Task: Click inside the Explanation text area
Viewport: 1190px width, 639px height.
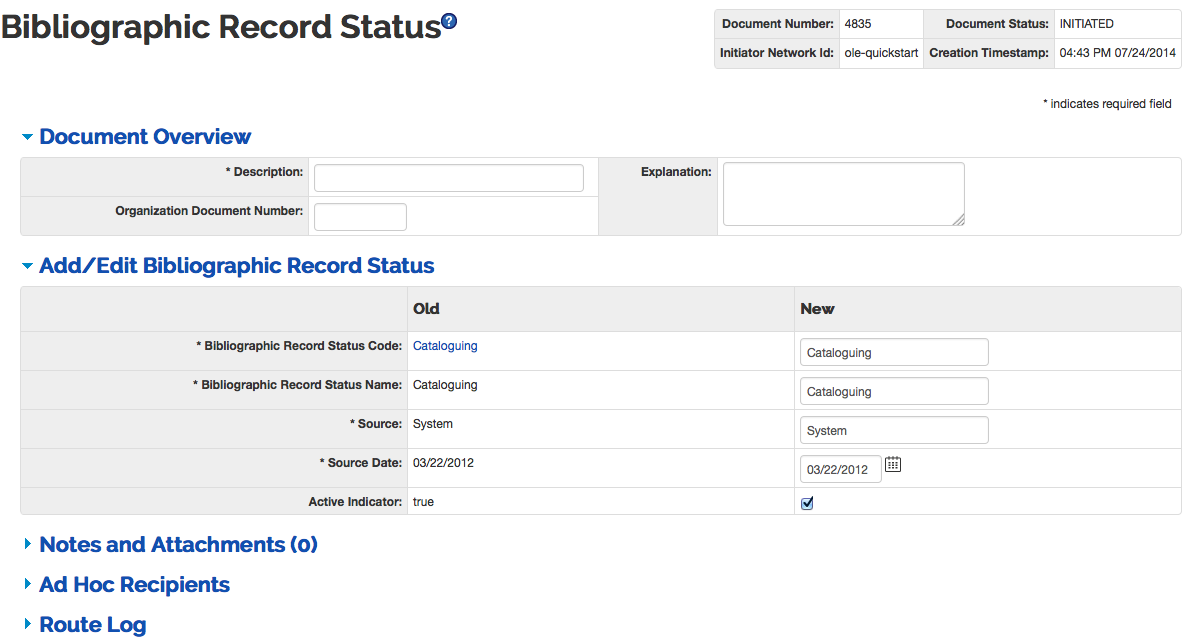Action: [x=842, y=194]
